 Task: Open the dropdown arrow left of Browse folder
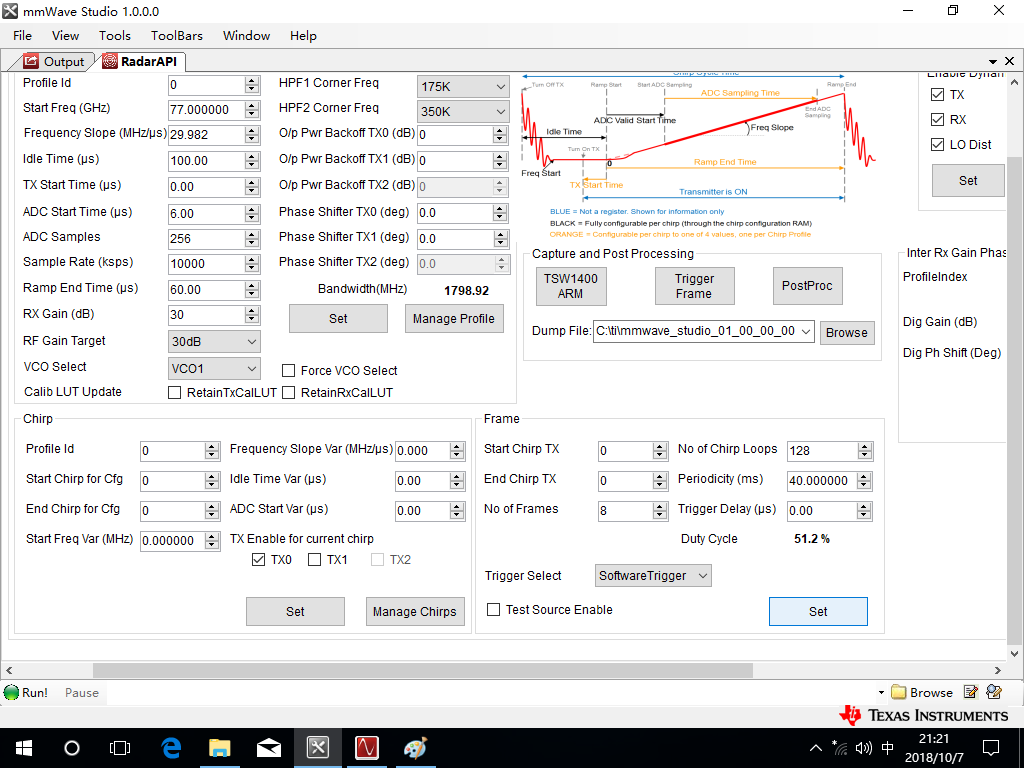(881, 693)
